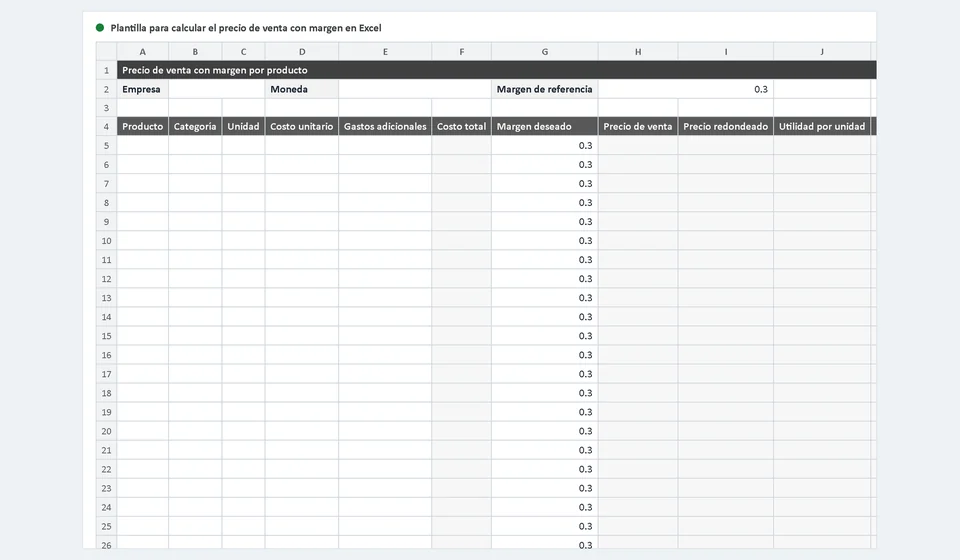The image size is (960, 560).
Task: Click margin value 0.3 in row 12
Action: tap(545, 278)
